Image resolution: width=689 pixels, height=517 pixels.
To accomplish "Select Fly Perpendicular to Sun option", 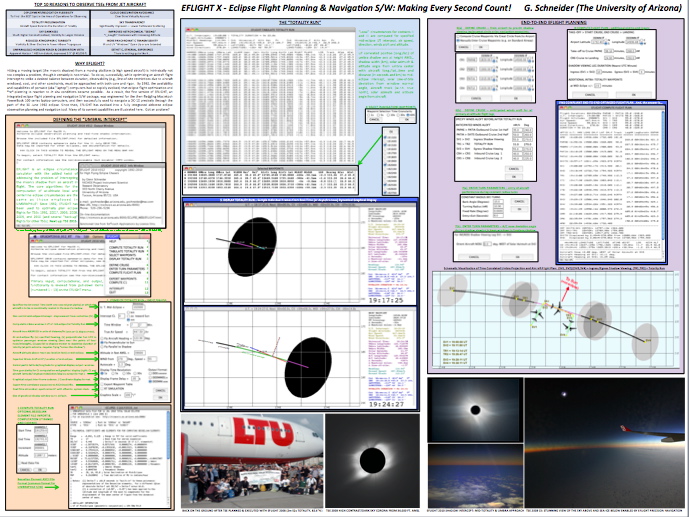I will pos(102,343).
